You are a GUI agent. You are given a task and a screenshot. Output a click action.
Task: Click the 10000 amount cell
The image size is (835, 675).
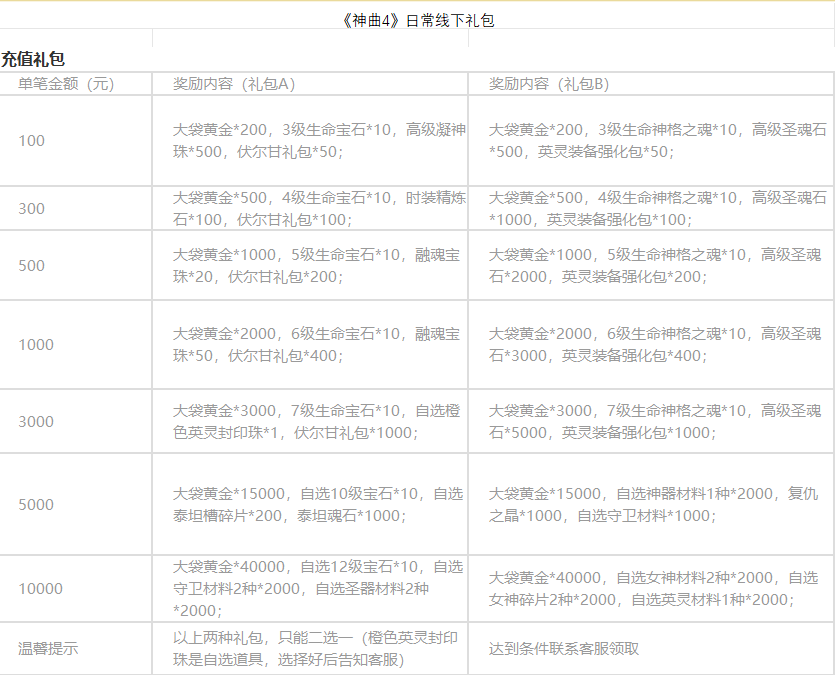[x=40, y=589]
